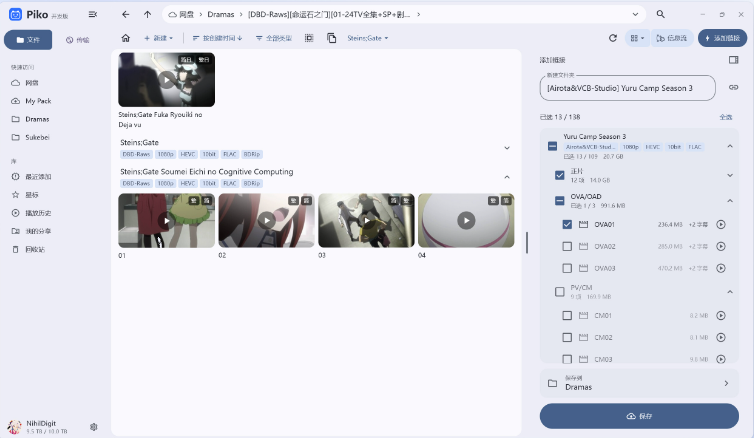Collapse the OVA/OAD group
754x438 pixels.
pyautogui.click(x=730, y=200)
